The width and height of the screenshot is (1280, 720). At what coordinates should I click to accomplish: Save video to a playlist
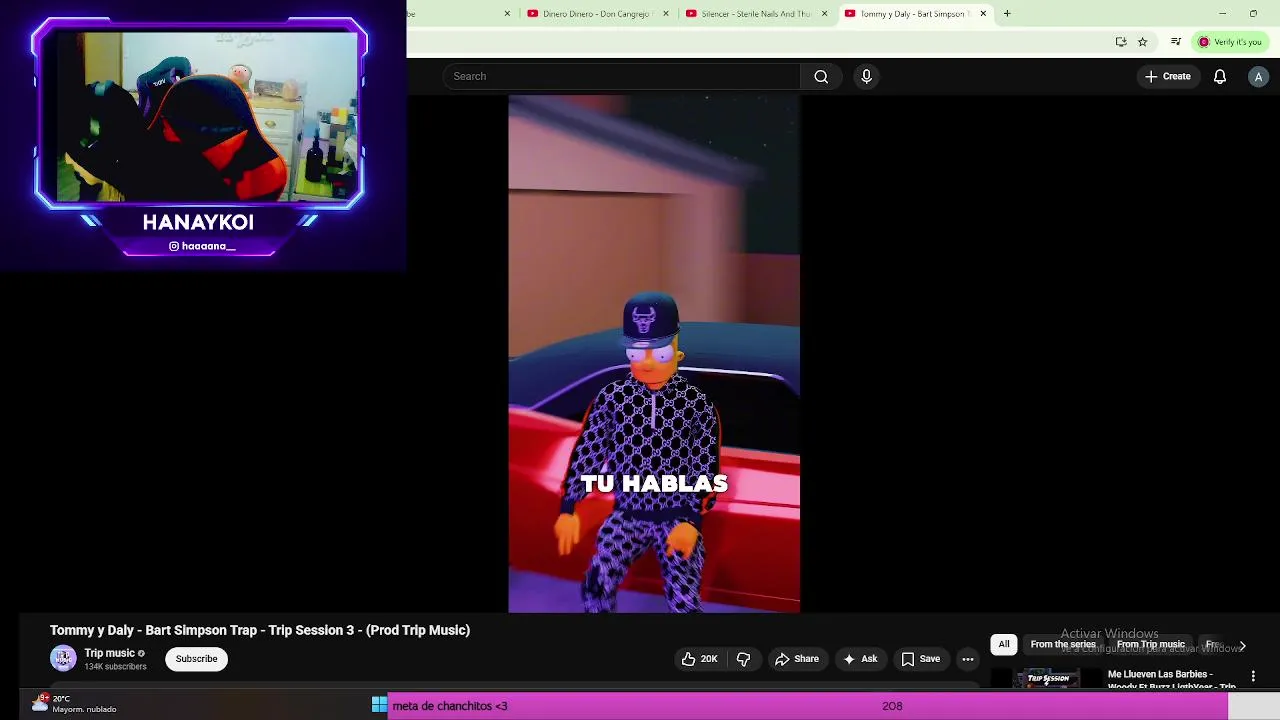(x=920, y=659)
